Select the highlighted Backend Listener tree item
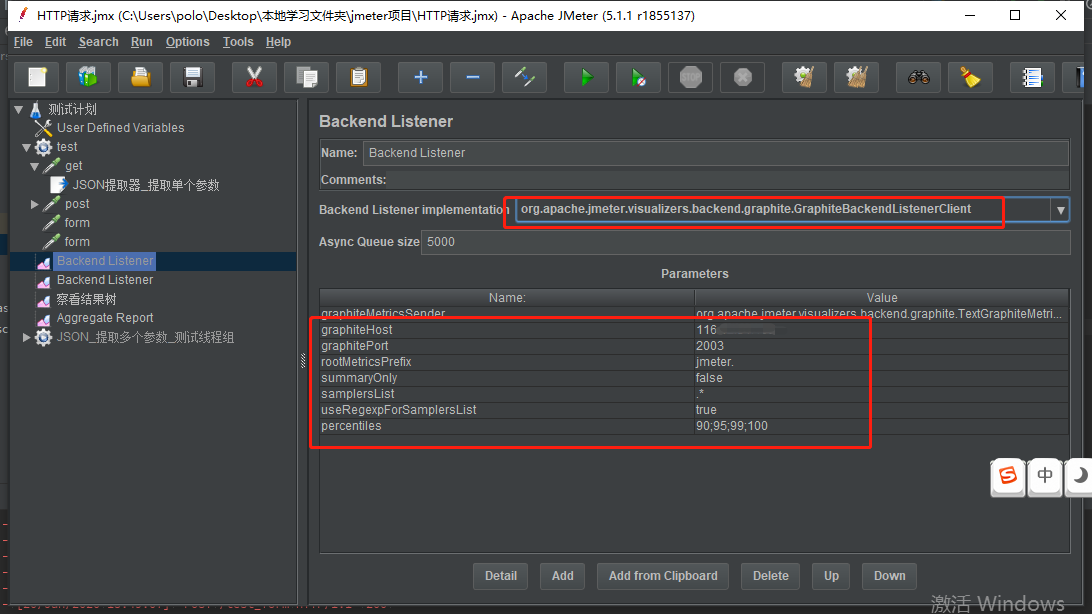 (x=105, y=261)
